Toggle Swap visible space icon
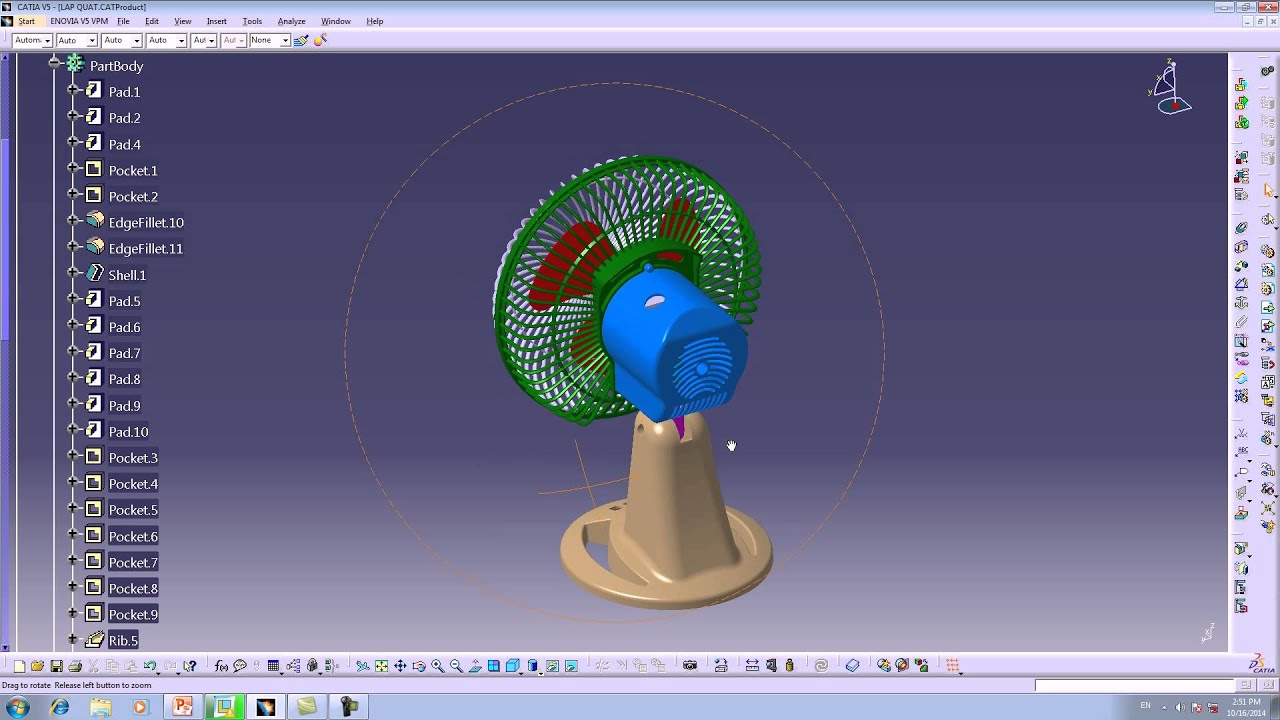Image resolution: width=1280 pixels, height=720 pixels. point(571,666)
